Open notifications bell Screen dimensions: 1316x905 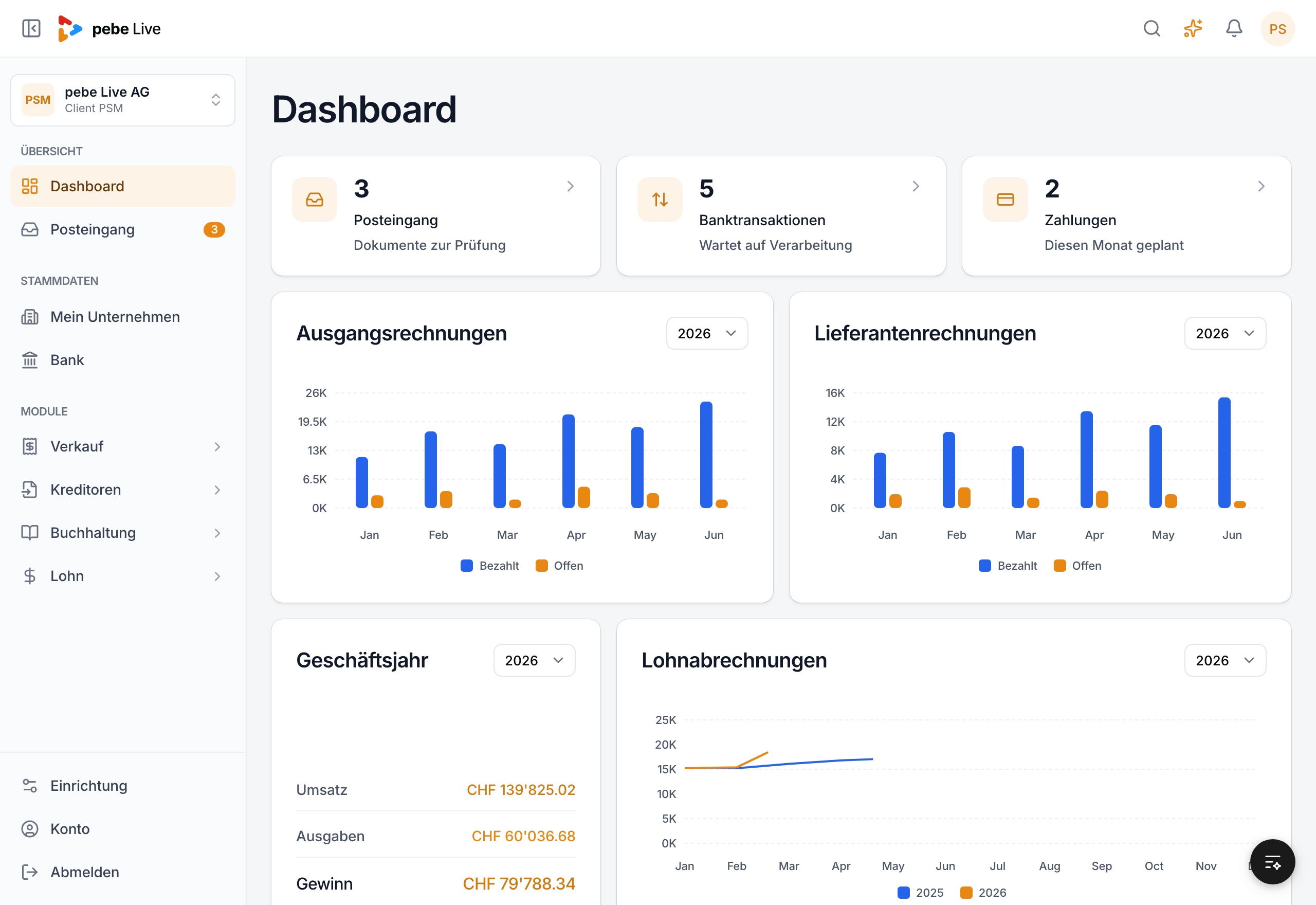point(1234,28)
